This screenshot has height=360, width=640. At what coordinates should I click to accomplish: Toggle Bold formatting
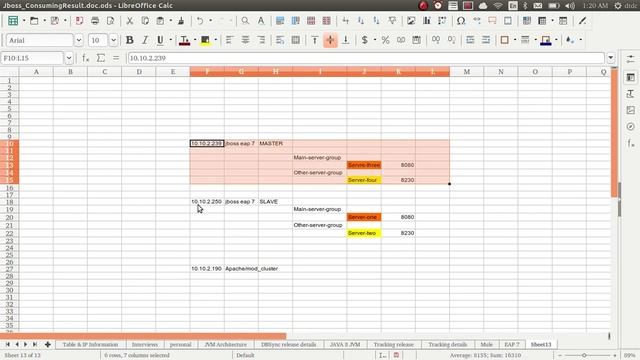coord(129,40)
